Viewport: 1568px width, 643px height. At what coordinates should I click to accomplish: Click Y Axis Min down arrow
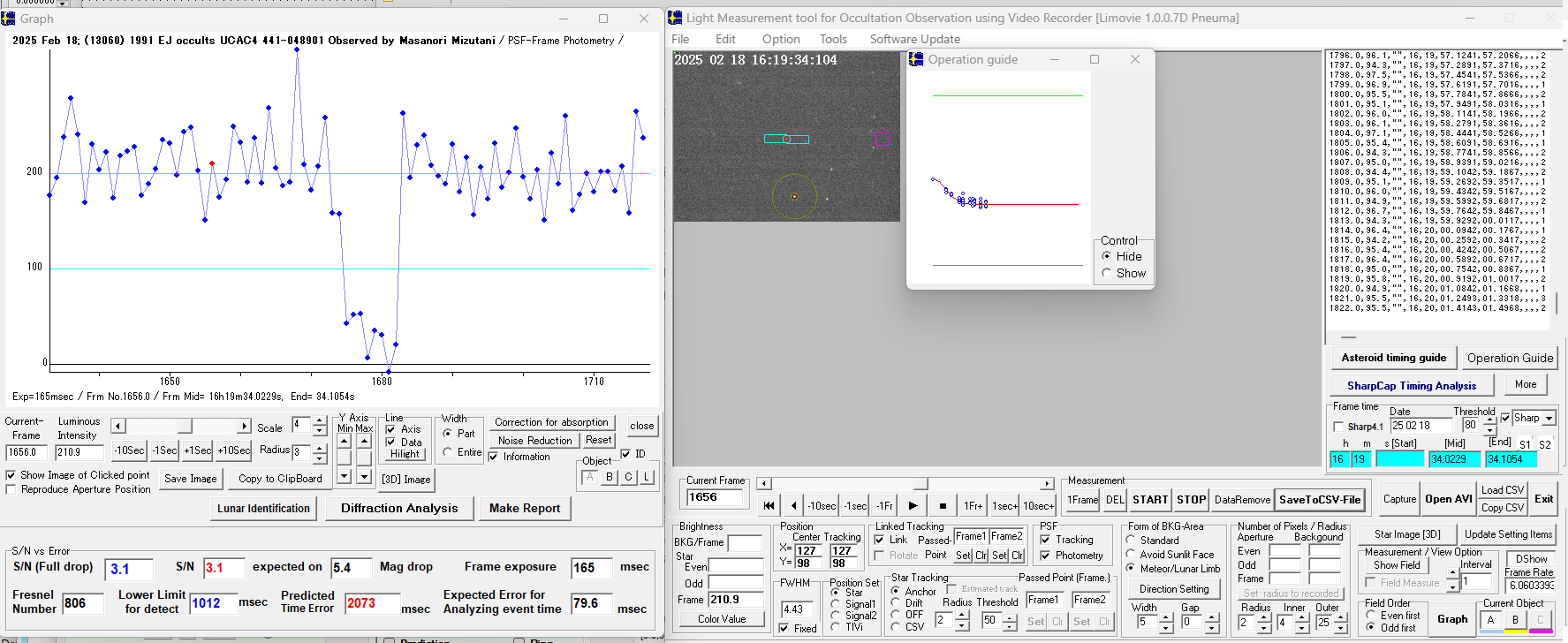344,476
